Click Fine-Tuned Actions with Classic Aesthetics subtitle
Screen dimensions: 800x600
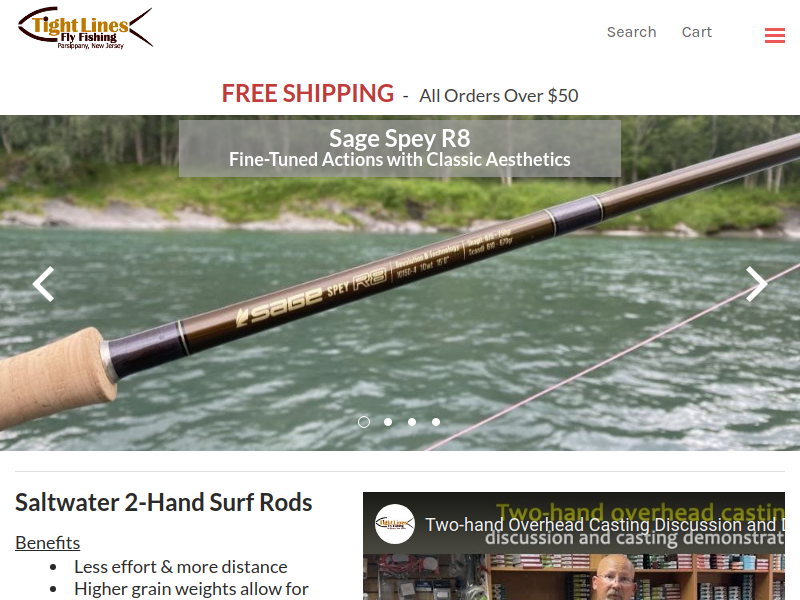[399, 160]
